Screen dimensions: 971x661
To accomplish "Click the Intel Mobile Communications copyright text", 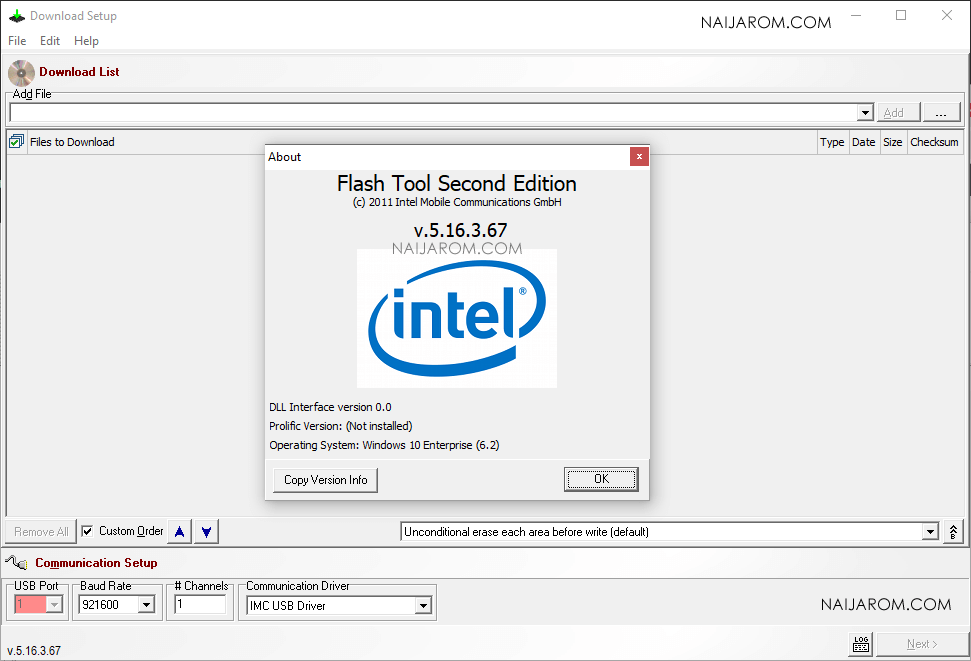I will coord(457,202).
